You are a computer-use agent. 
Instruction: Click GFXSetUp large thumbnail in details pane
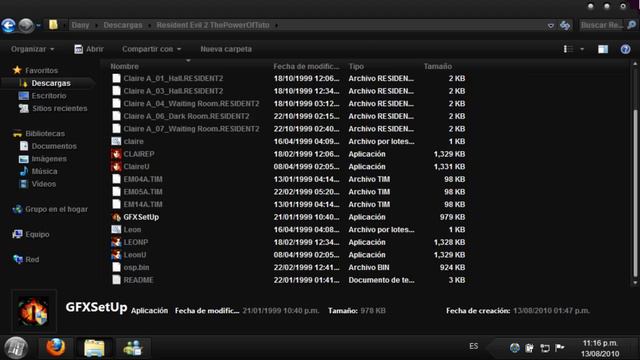[x=33, y=311]
